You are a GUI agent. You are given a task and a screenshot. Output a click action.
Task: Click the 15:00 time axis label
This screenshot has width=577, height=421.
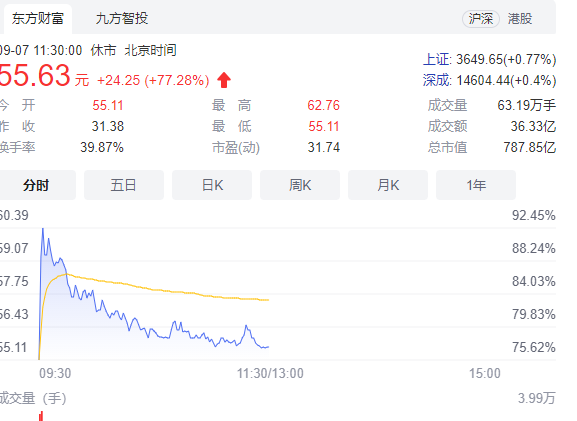(485, 373)
